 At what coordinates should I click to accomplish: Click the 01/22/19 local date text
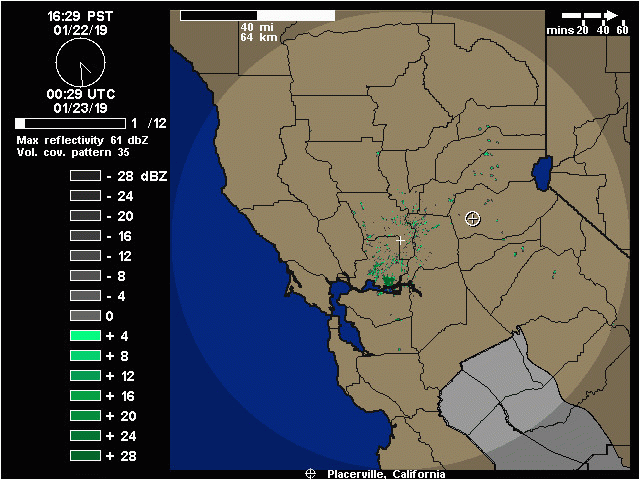point(80,30)
